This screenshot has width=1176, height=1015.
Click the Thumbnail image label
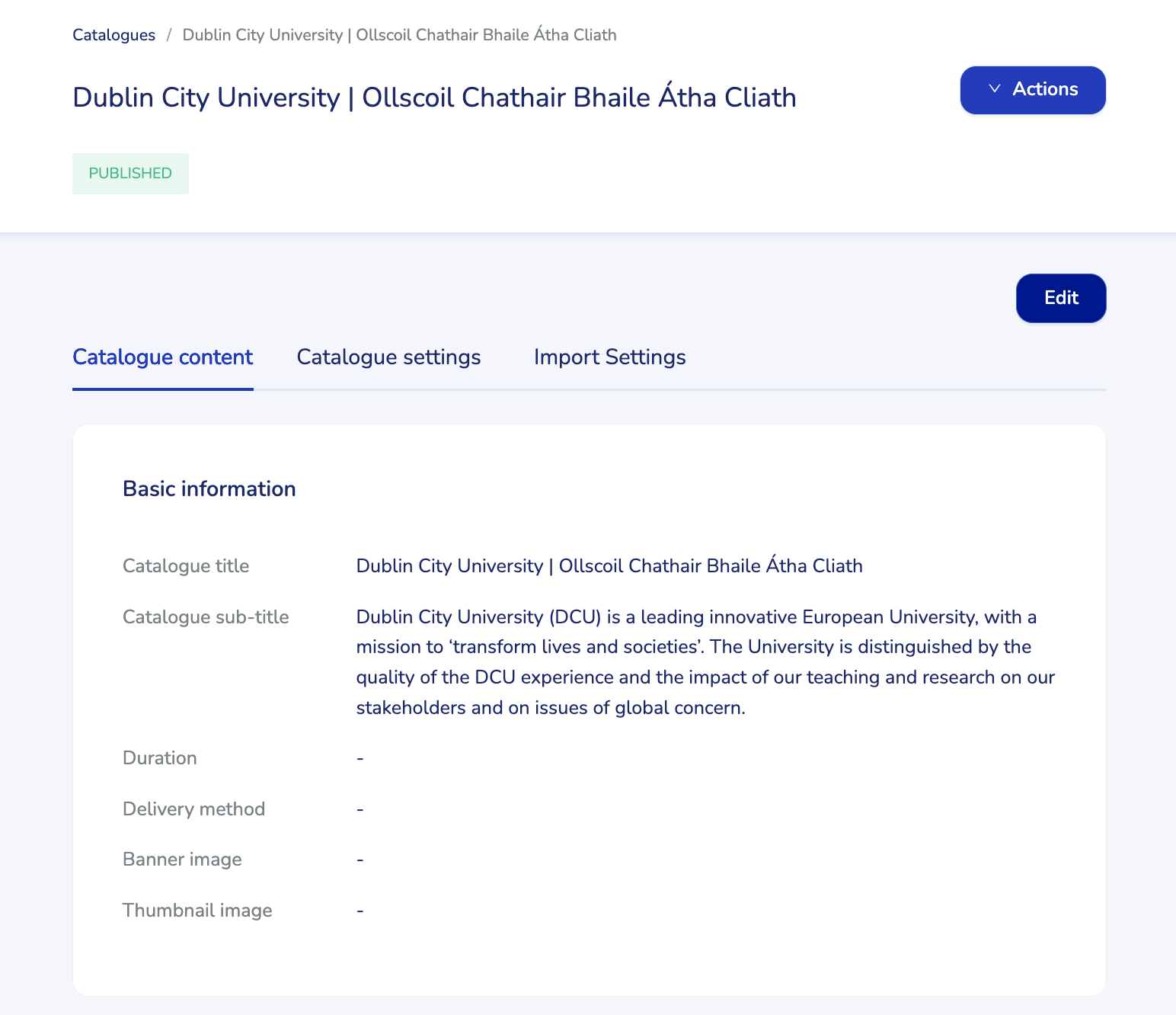click(197, 911)
